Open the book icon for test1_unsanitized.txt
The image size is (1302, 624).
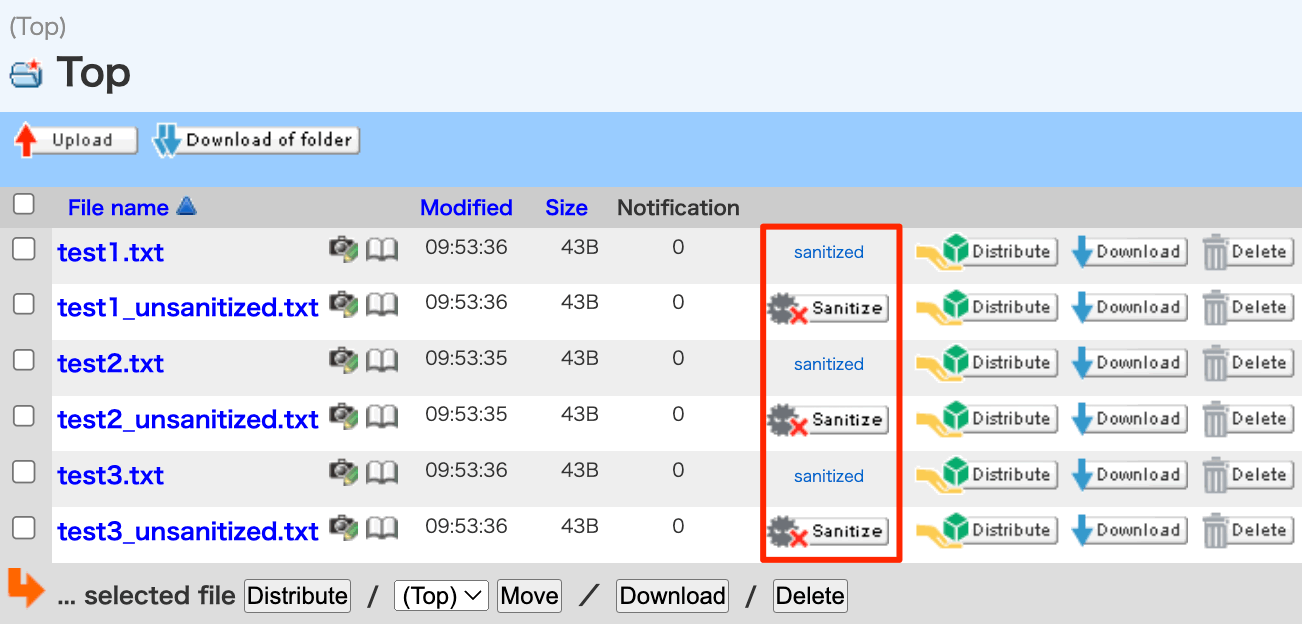(381, 305)
